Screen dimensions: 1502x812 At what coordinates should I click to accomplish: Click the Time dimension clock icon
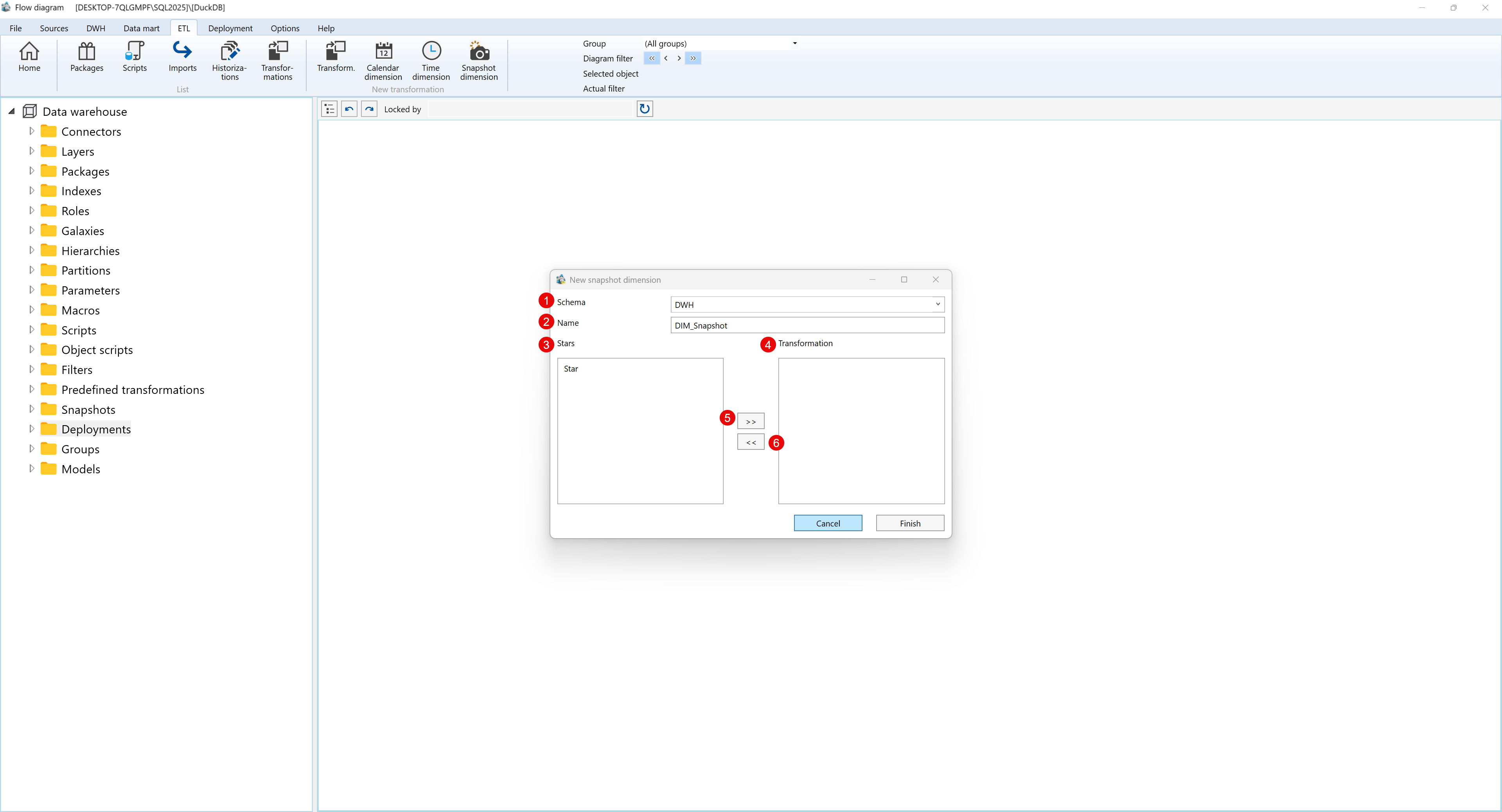[x=431, y=52]
